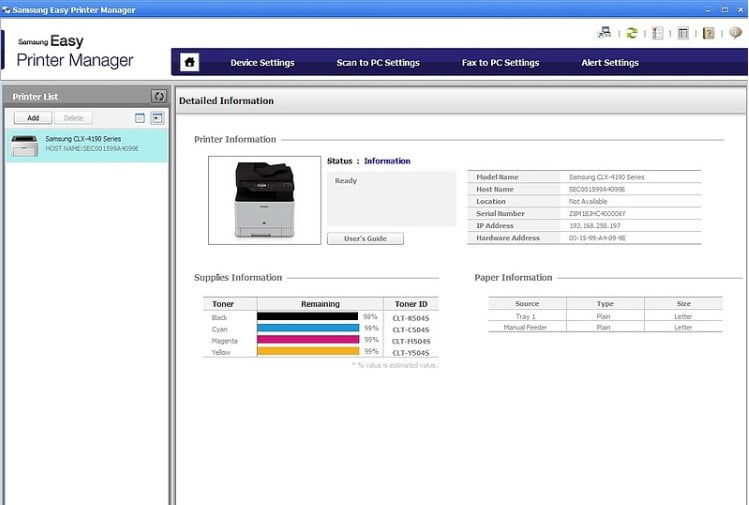This screenshot has width=749, height=505.
Task: Click the IP address value 192.168.250.197
Action: [x=595, y=226]
